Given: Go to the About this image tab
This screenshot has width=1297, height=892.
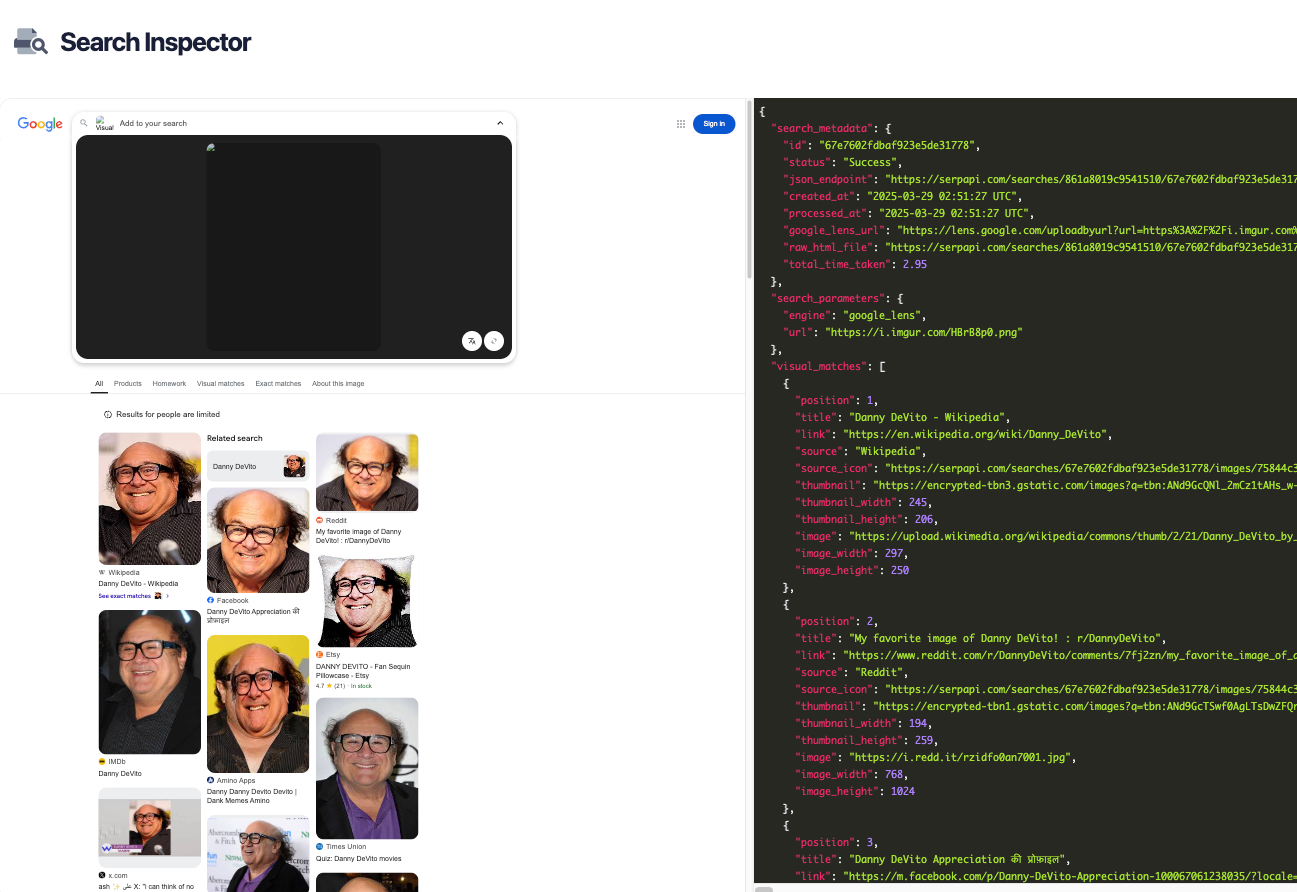Looking at the screenshot, I should point(338,384).
